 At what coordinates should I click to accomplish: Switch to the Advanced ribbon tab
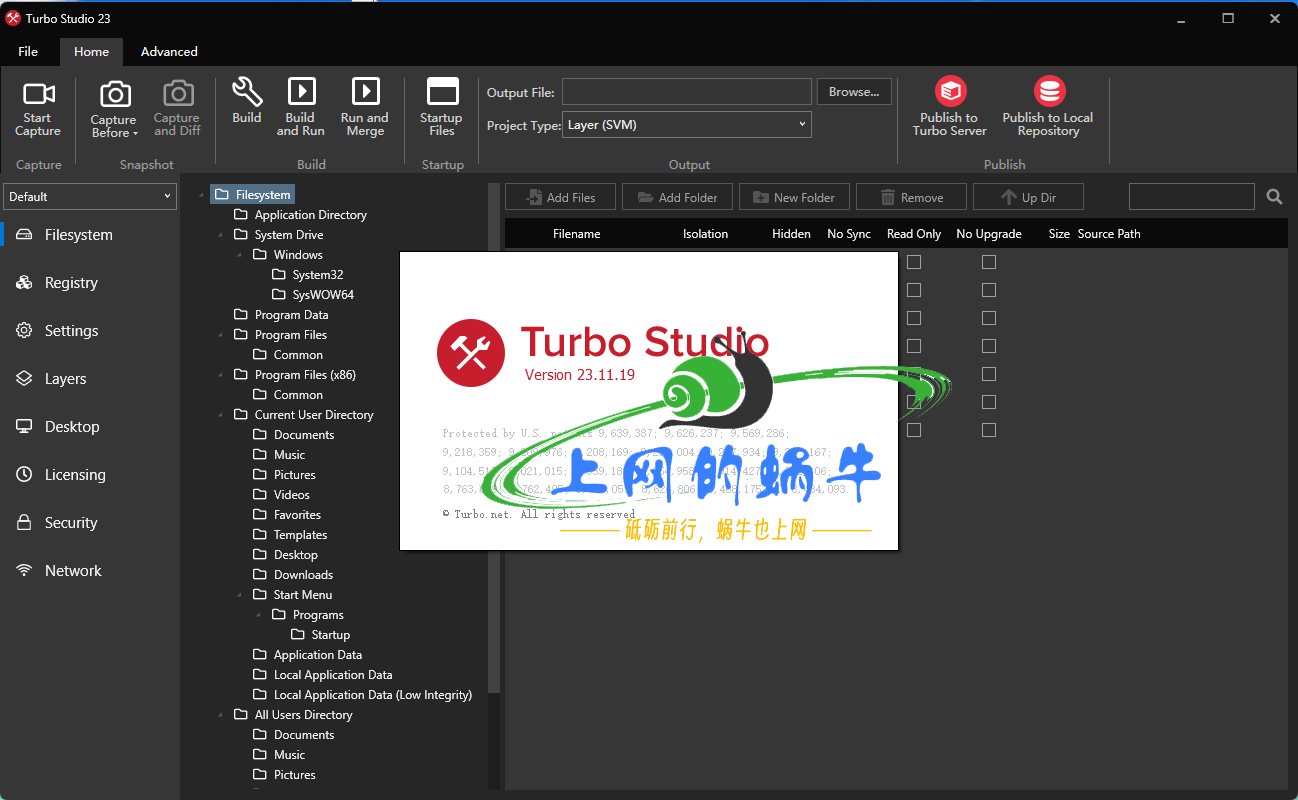(x=169, y=52)
